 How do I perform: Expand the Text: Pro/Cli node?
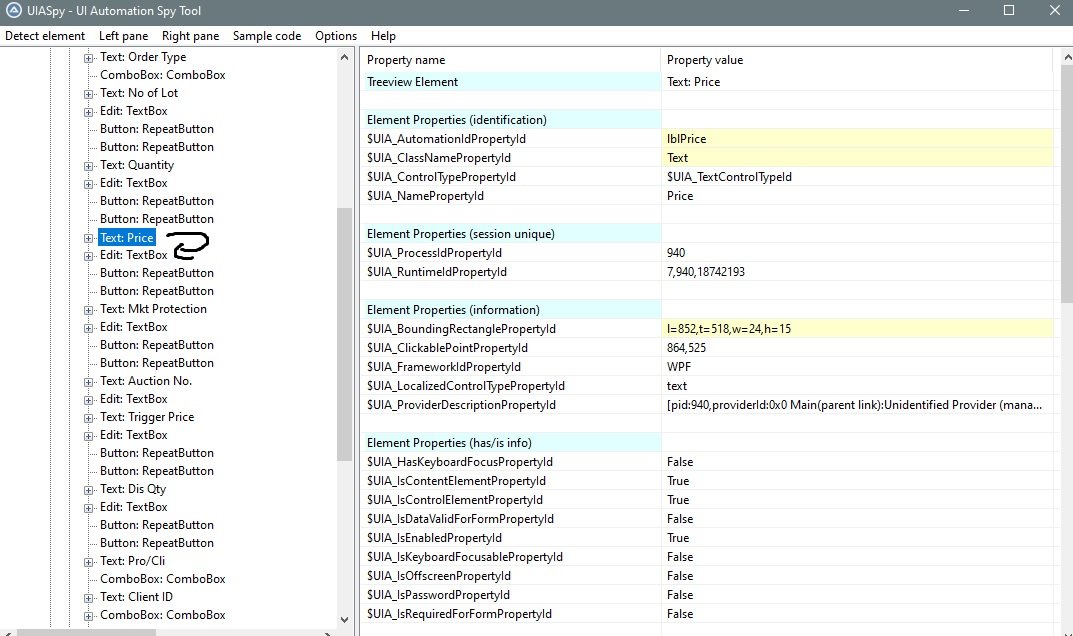coord(88,562)
